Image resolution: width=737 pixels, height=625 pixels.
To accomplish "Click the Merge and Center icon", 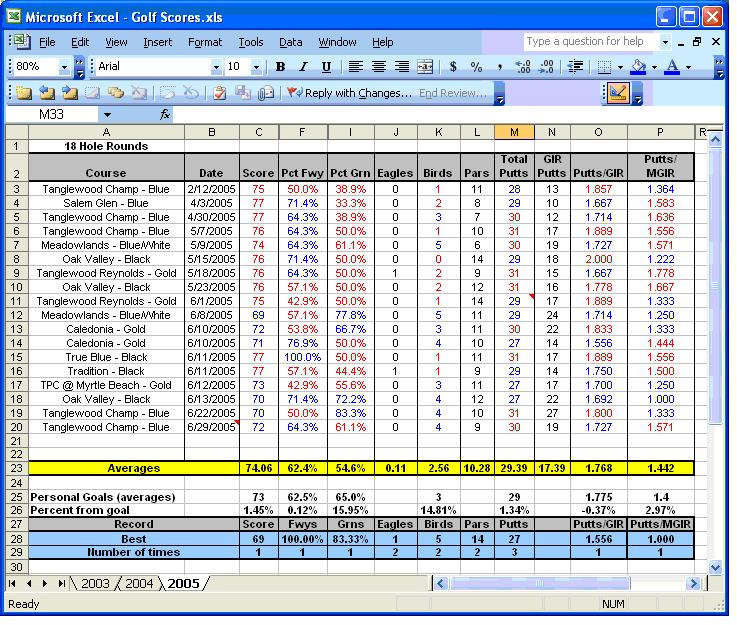I will coord(425,67).
